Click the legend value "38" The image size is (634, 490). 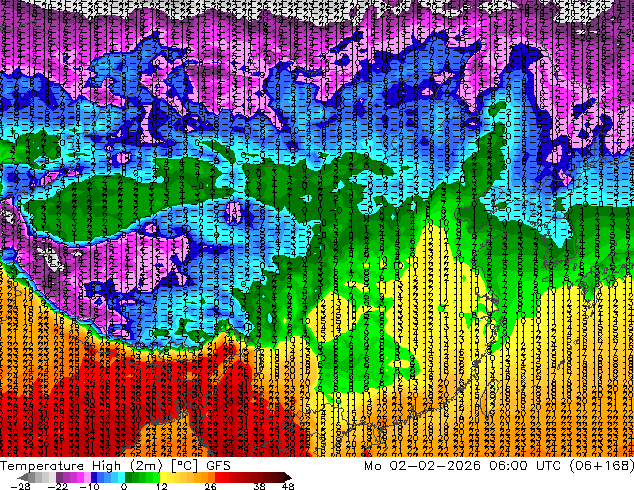pos(259,486)
